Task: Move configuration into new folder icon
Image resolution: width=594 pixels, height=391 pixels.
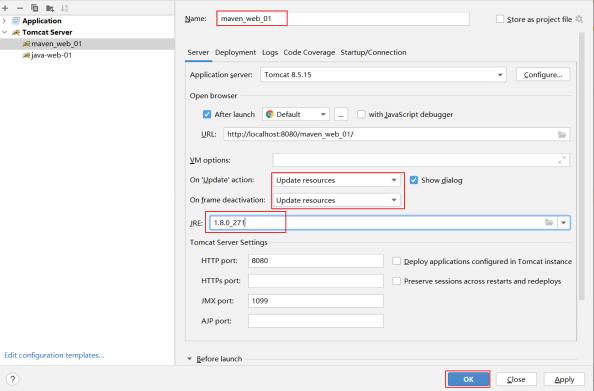Action: tap(50, 8)
